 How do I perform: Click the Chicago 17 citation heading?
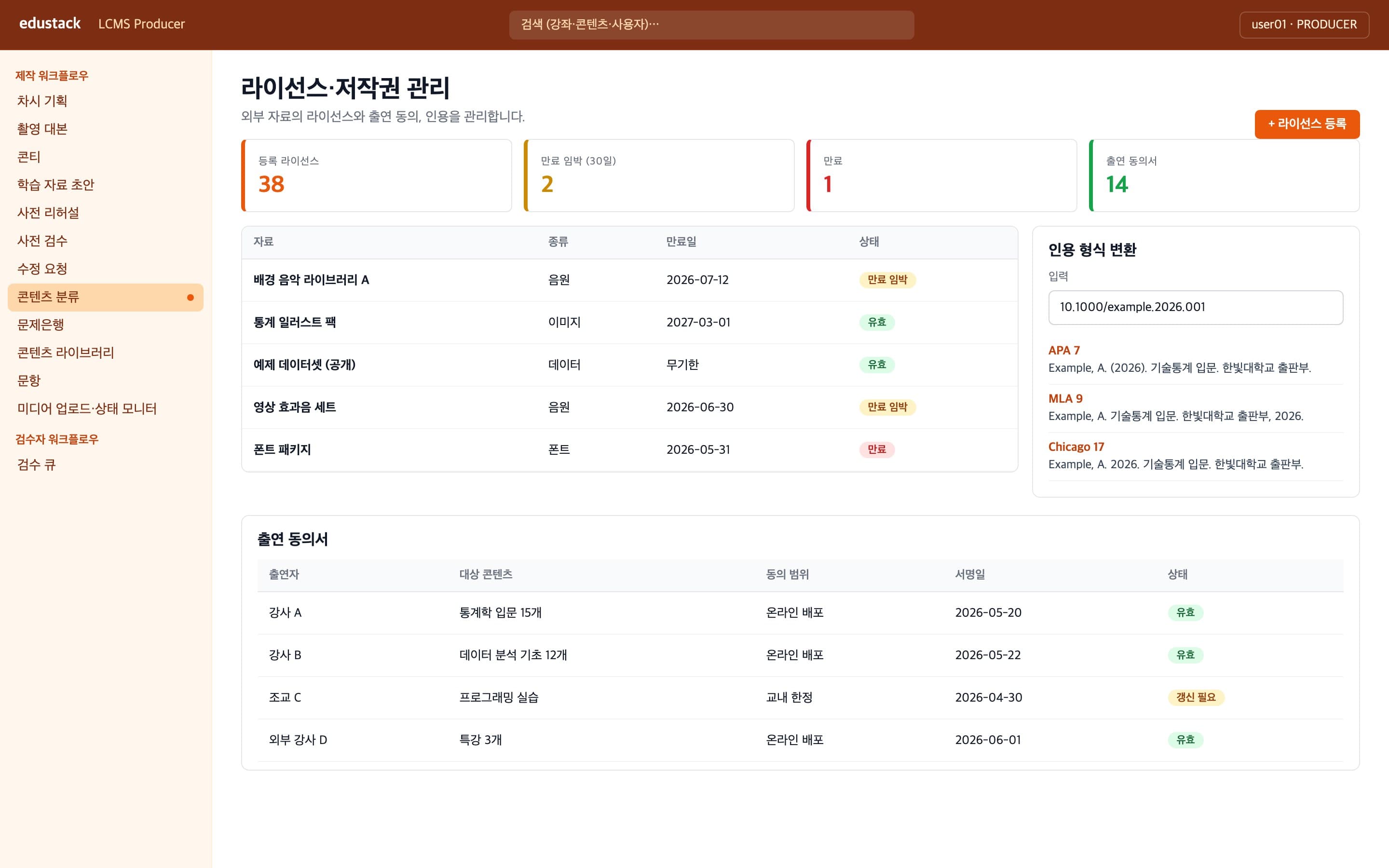click(1076, 447)
